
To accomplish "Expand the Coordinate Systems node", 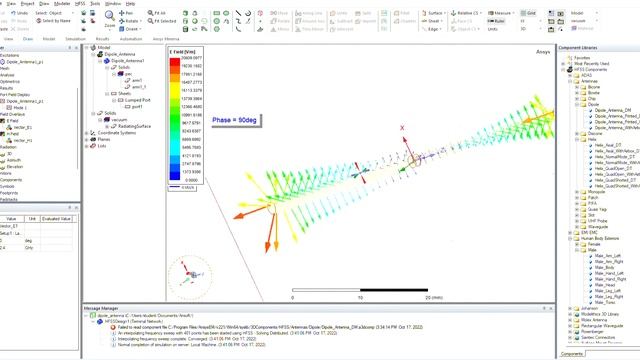I will point(87,133).
